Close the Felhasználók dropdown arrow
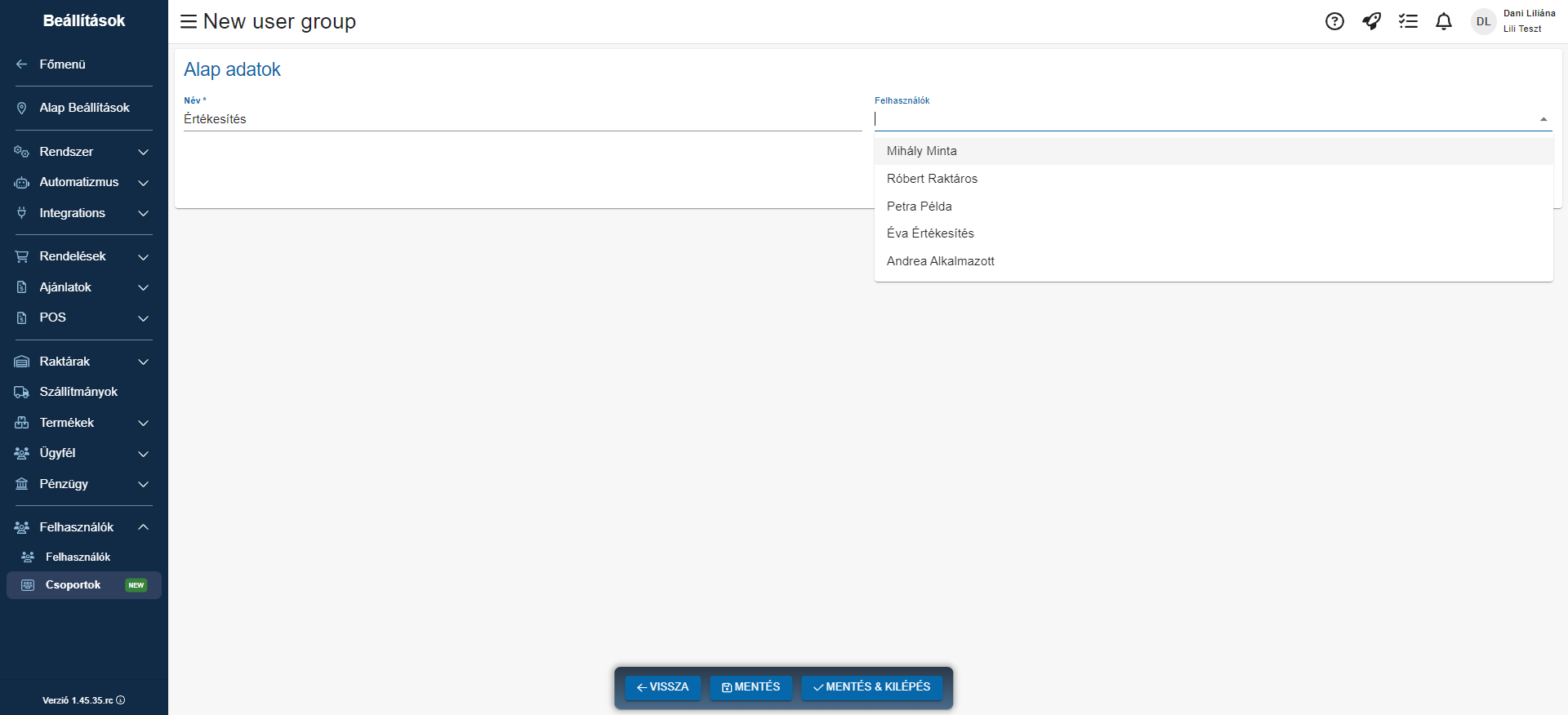This screenshot has height=715, width=1568. coord(1543,119)
